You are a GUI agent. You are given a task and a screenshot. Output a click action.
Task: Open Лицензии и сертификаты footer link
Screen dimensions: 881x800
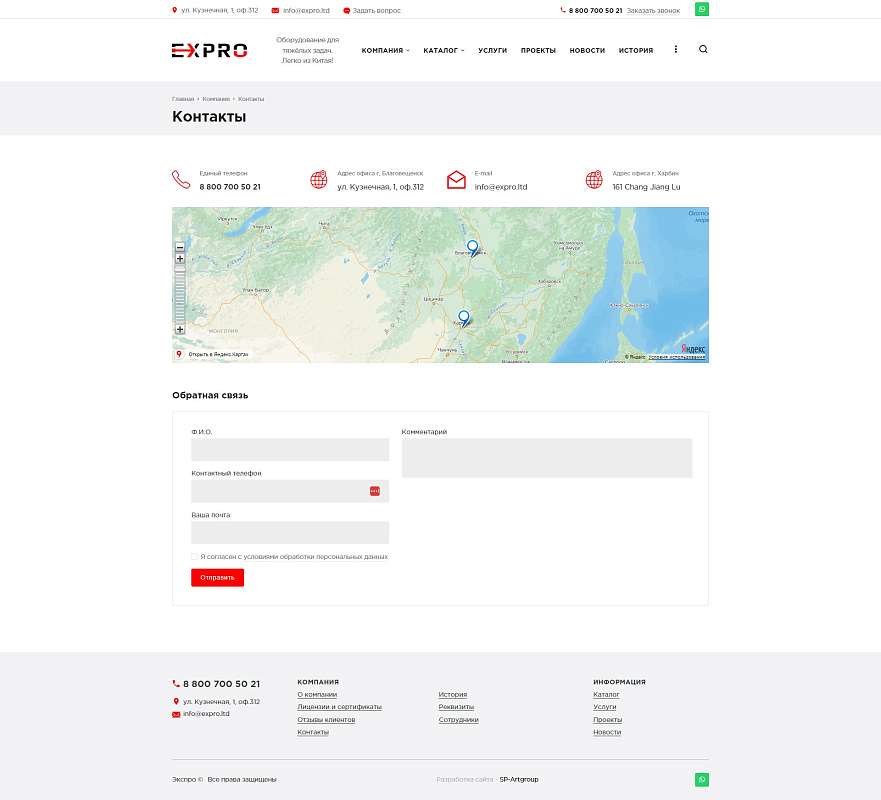point(339,707)
